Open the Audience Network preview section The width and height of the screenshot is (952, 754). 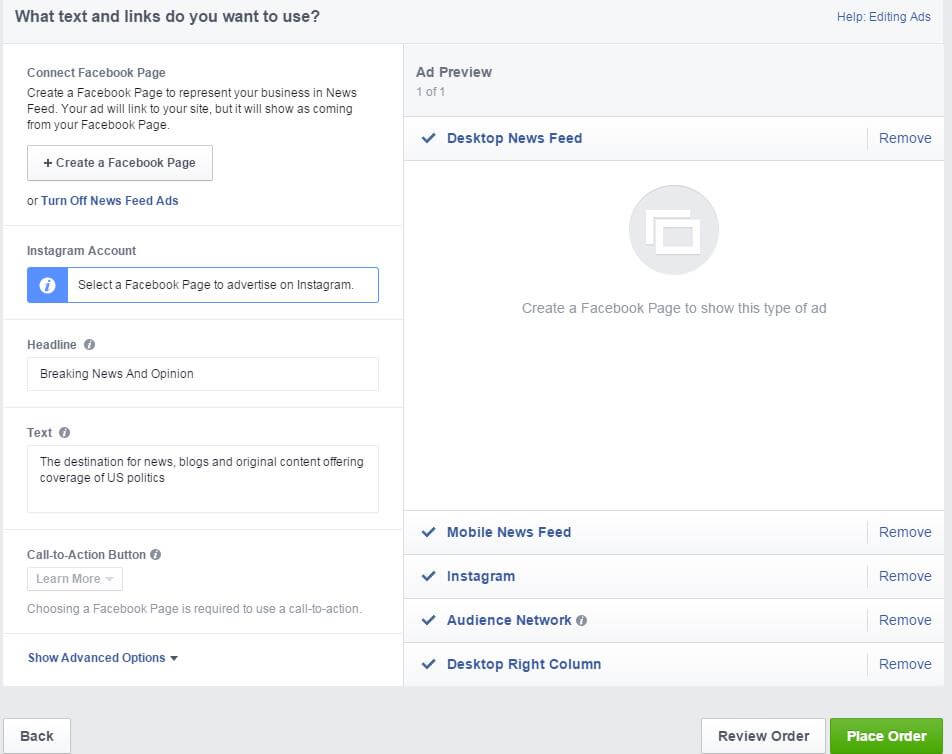pyautogui.click(x=508, y=620)
